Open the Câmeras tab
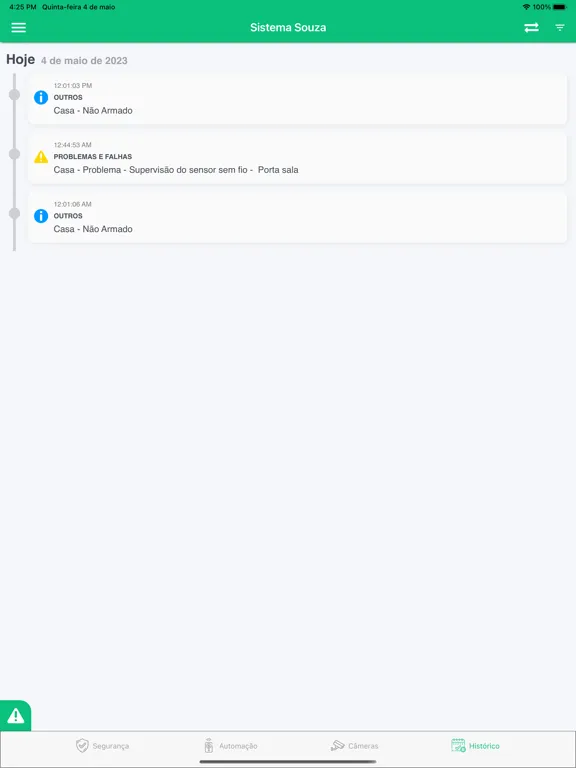 355,746
